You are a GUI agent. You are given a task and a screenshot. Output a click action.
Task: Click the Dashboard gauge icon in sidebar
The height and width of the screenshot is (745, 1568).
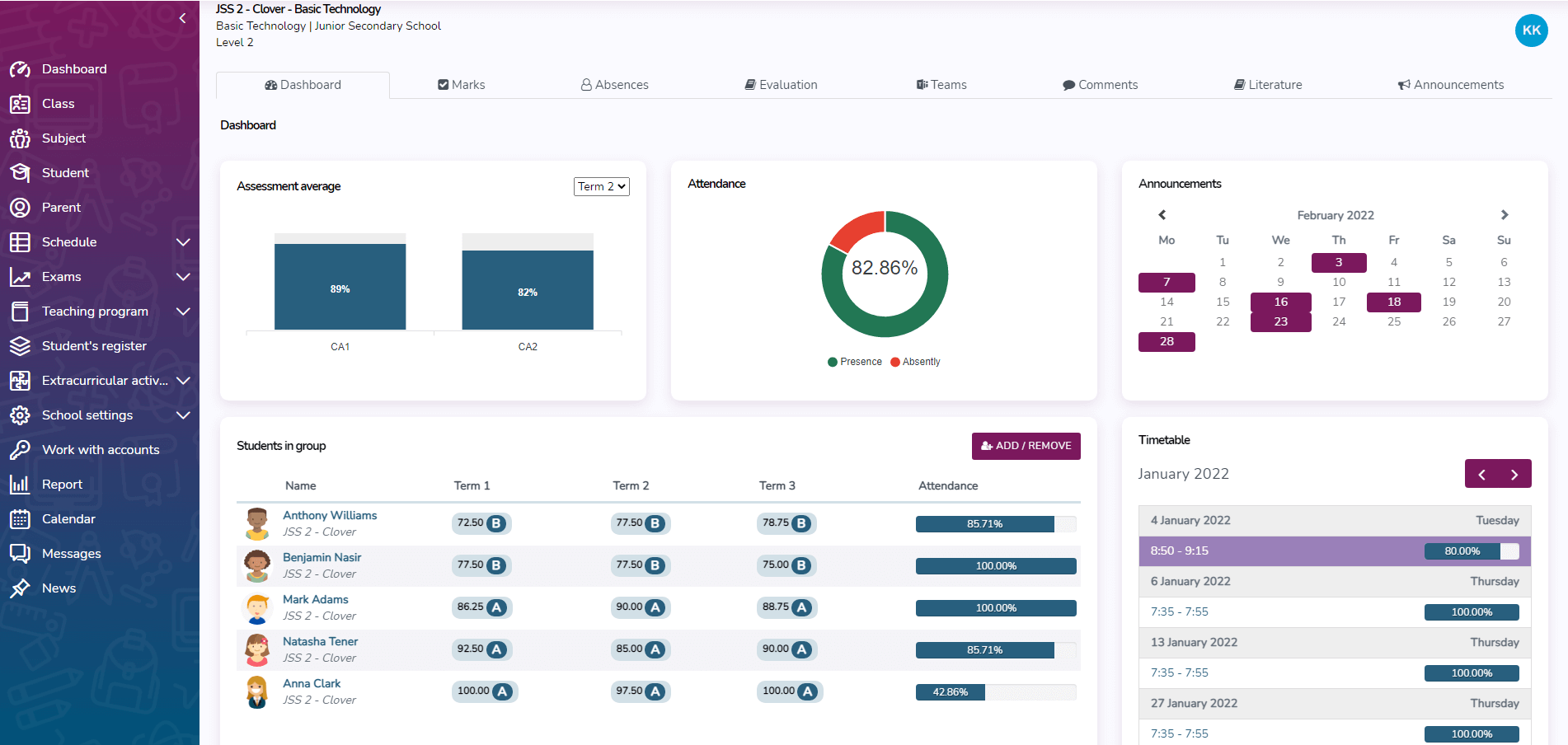coord(20,69)
